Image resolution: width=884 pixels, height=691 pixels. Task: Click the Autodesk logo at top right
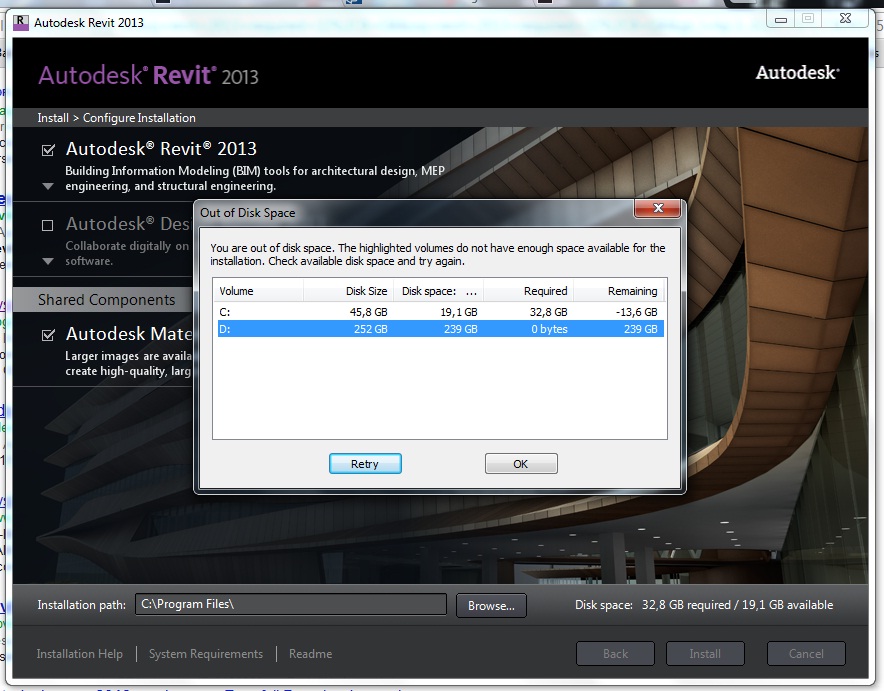point(797,73)
